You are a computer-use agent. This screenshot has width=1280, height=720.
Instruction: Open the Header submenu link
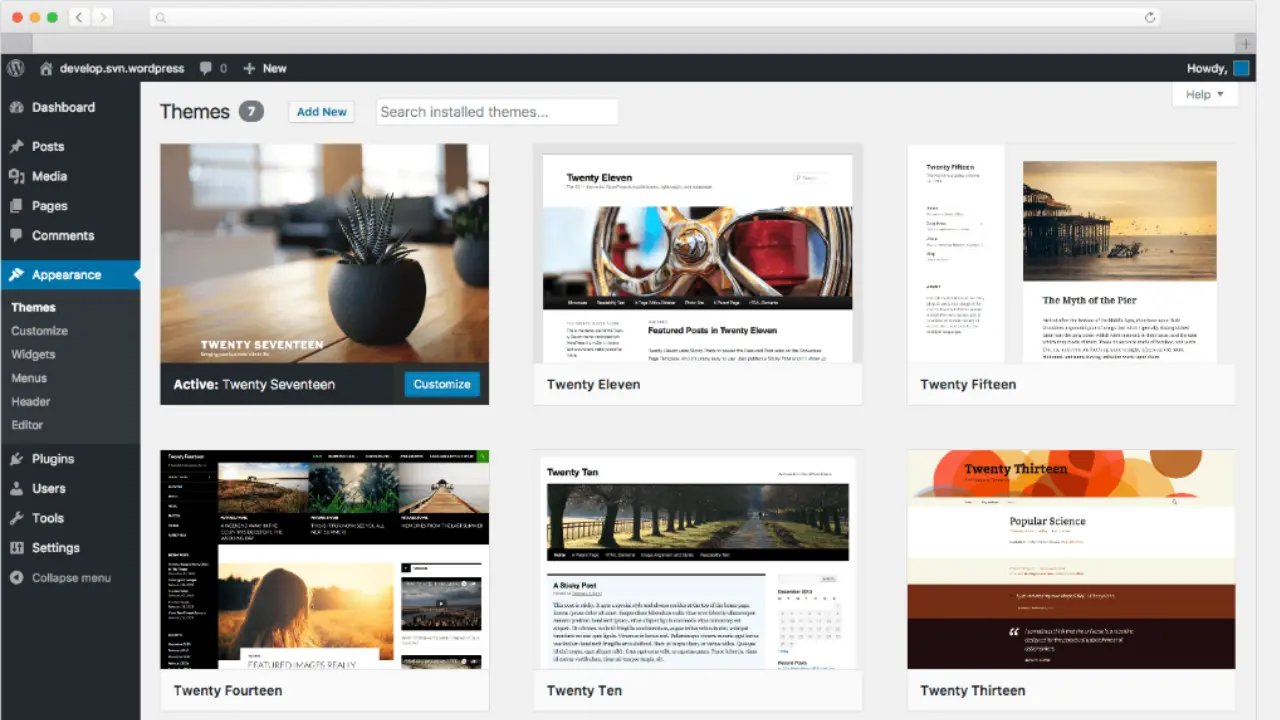tap(31, 401)
